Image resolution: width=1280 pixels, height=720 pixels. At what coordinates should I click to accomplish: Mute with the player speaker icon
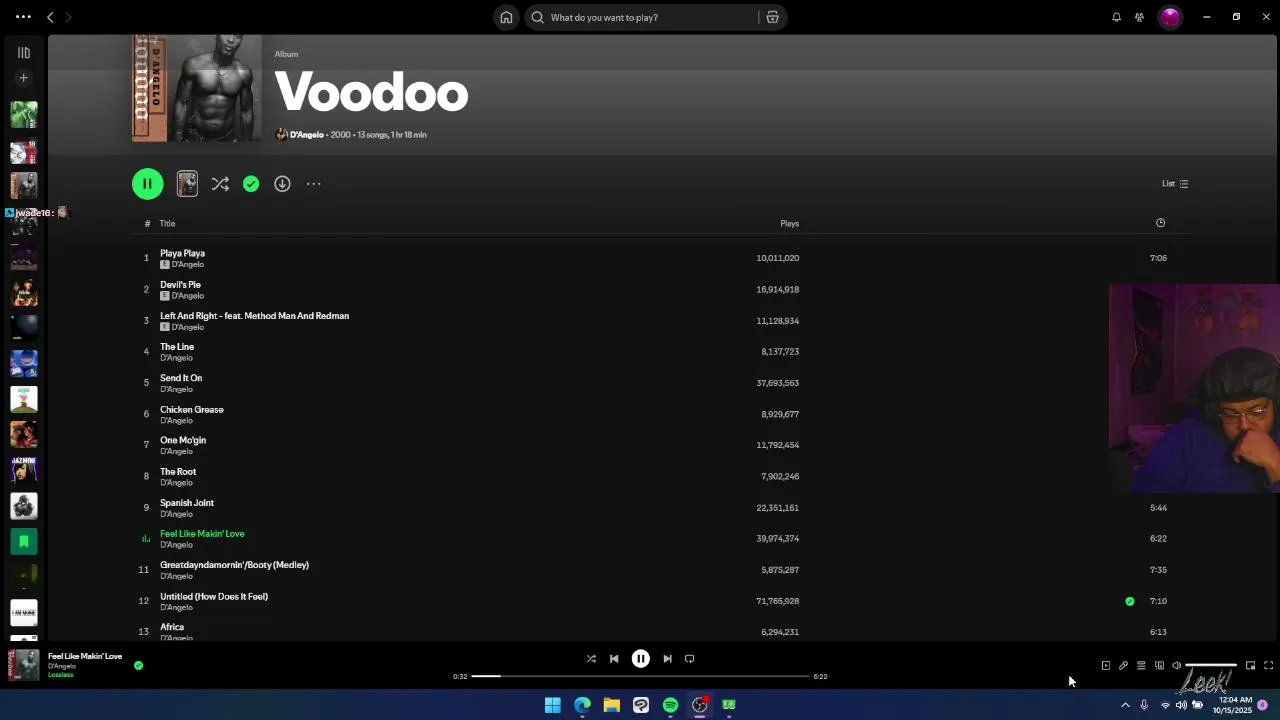tap(1177, 666)
